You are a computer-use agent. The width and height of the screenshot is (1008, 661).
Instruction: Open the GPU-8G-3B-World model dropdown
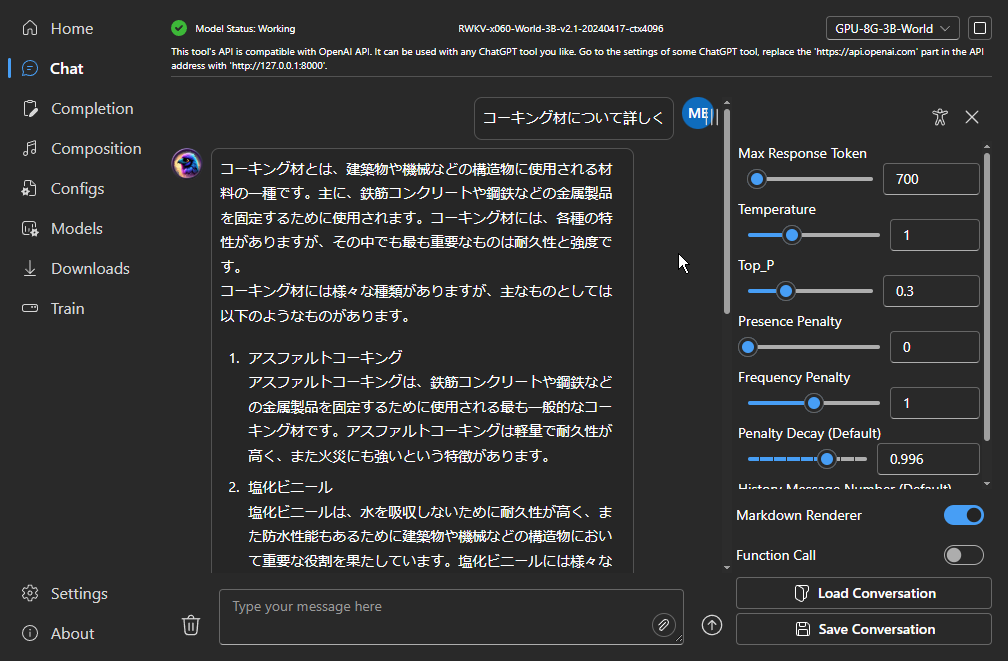click(892, 28)
